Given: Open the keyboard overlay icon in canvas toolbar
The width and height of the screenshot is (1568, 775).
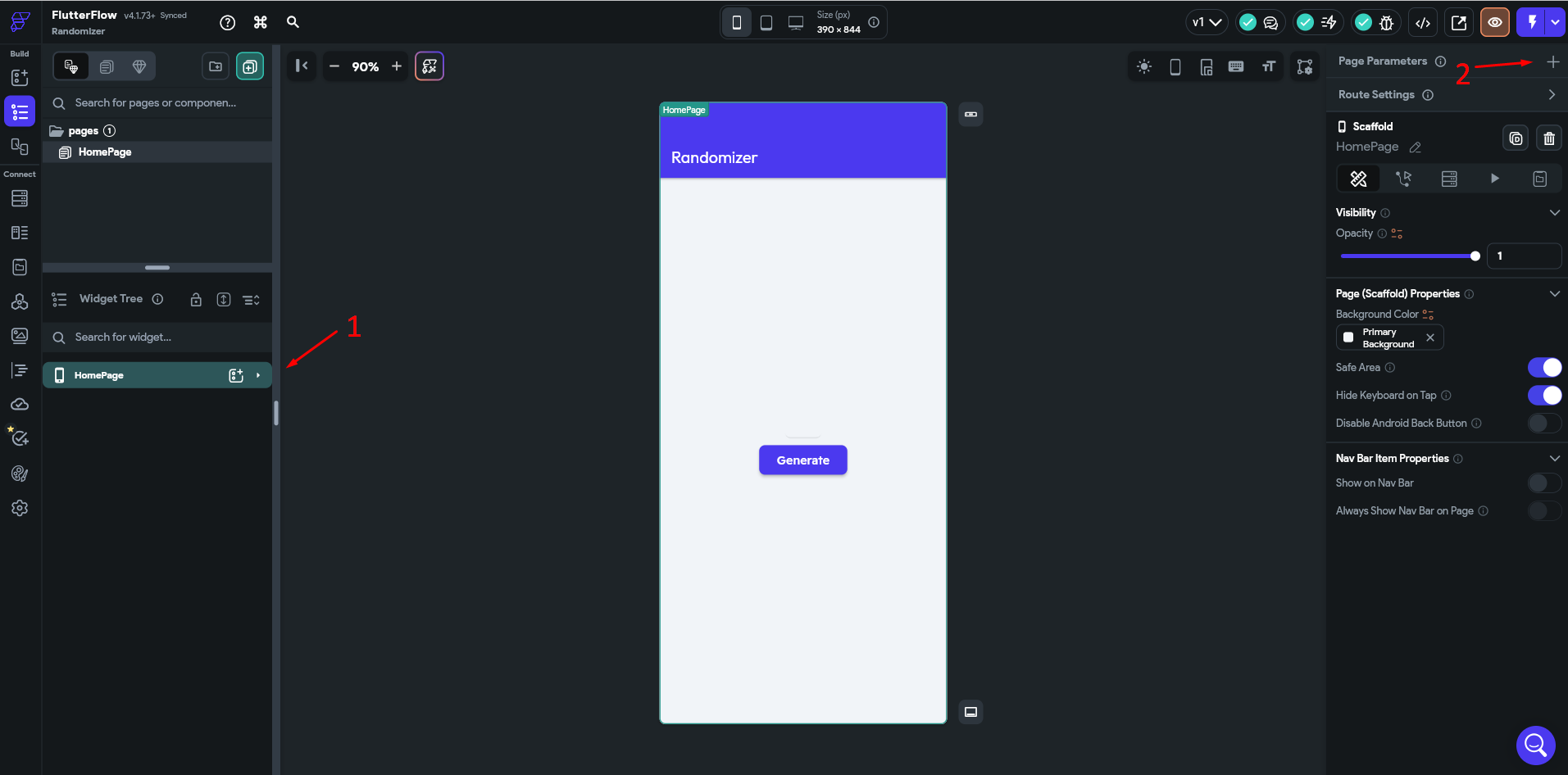Looking at the screenshot, I should tap(1237, 66).
